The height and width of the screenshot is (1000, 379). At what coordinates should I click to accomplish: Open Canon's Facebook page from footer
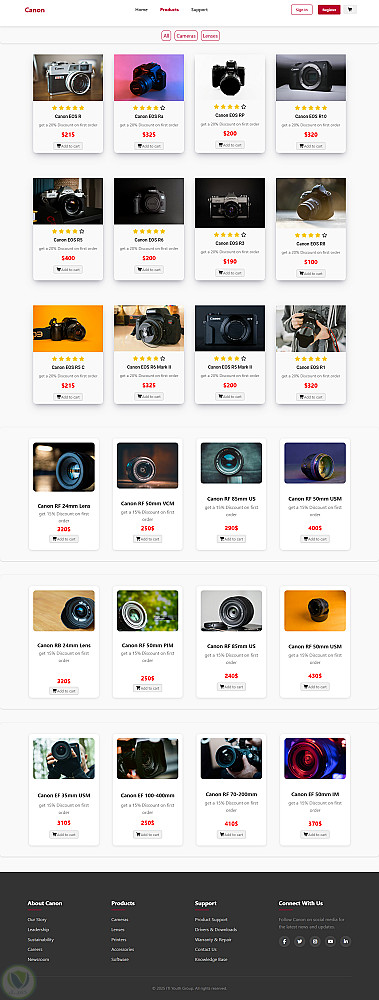pyautogui.click(x=285, y=941)
